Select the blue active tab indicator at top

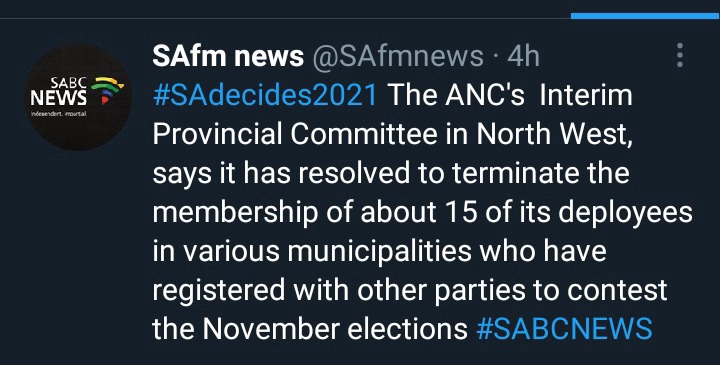coord(645,16)
